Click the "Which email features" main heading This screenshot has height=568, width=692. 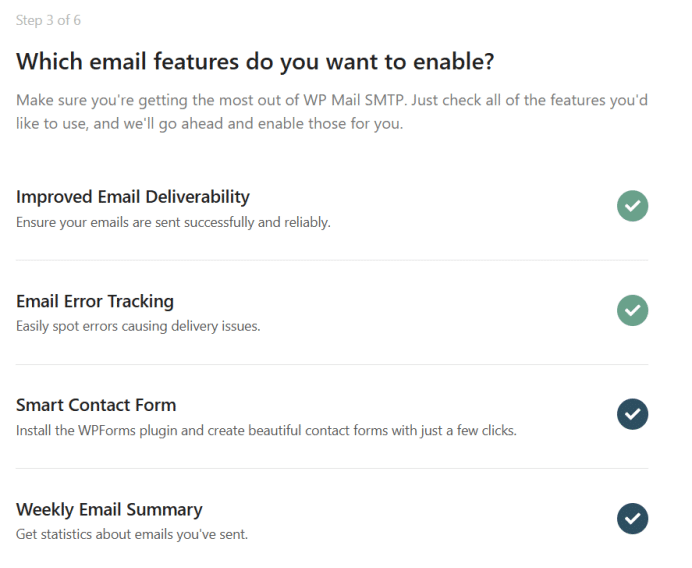pyautogui.click(x=255, y=62)
